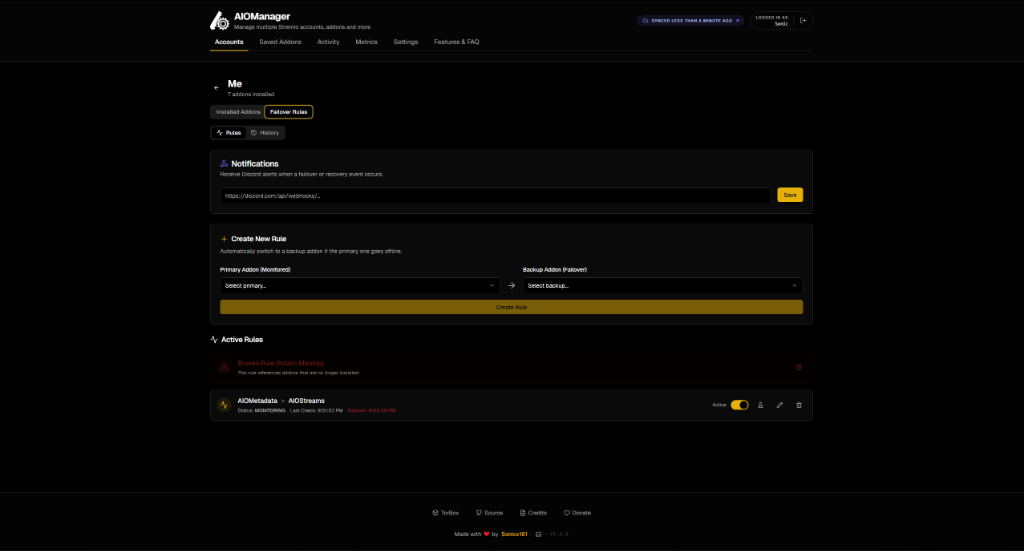Screen dimensions: 1024x551
Task: Click the test flask icon for the AIOMetadata rule
Action: coord(760,405)
